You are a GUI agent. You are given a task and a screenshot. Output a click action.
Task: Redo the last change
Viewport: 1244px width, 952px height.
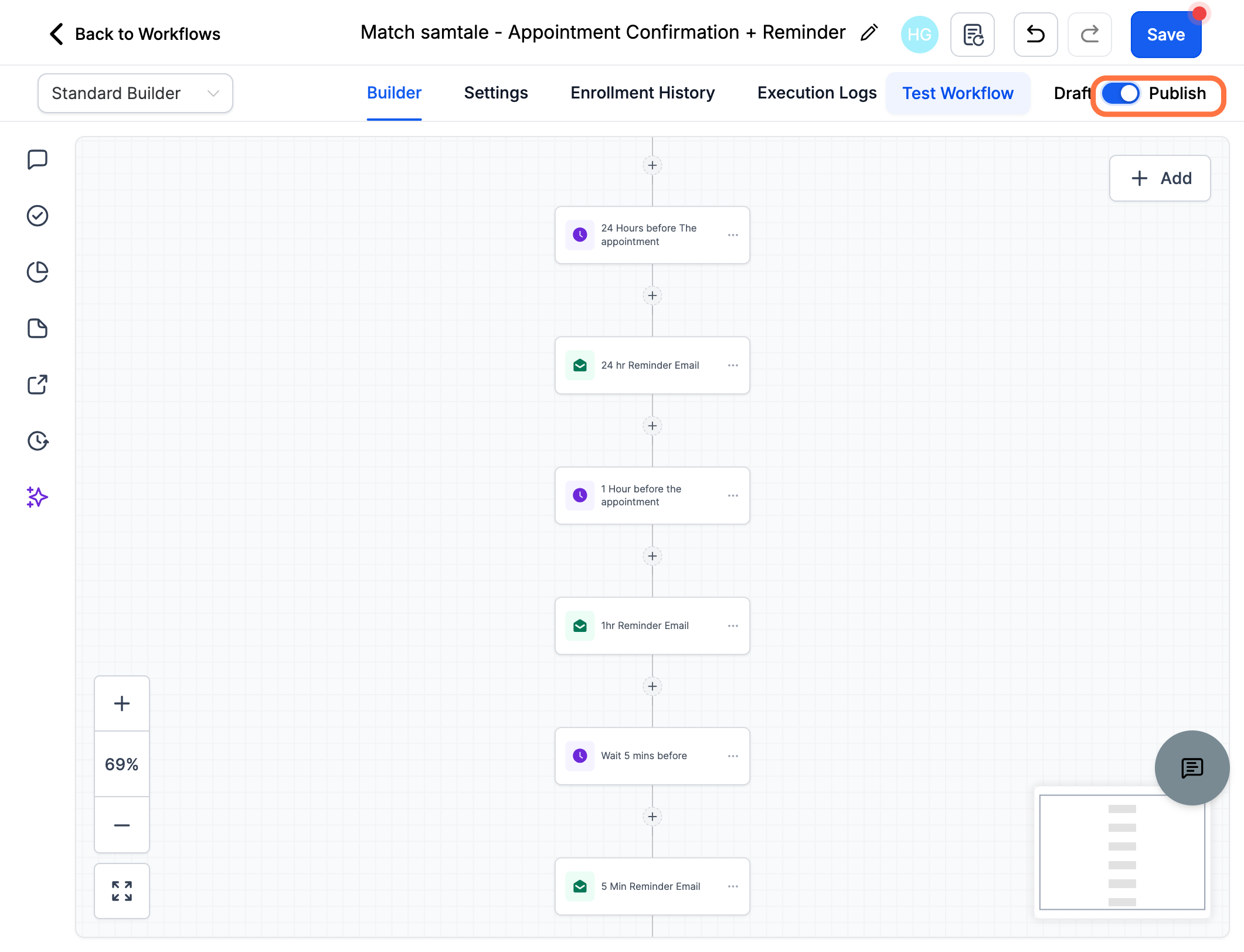point(1090,35)
